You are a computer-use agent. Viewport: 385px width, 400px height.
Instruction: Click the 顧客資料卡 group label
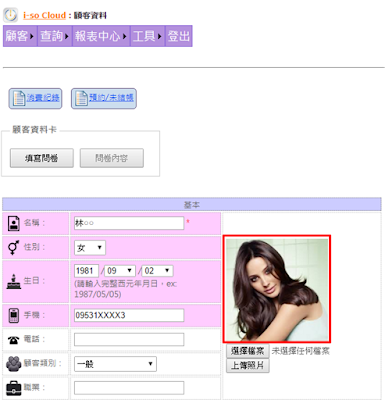(x=34, y=130)
